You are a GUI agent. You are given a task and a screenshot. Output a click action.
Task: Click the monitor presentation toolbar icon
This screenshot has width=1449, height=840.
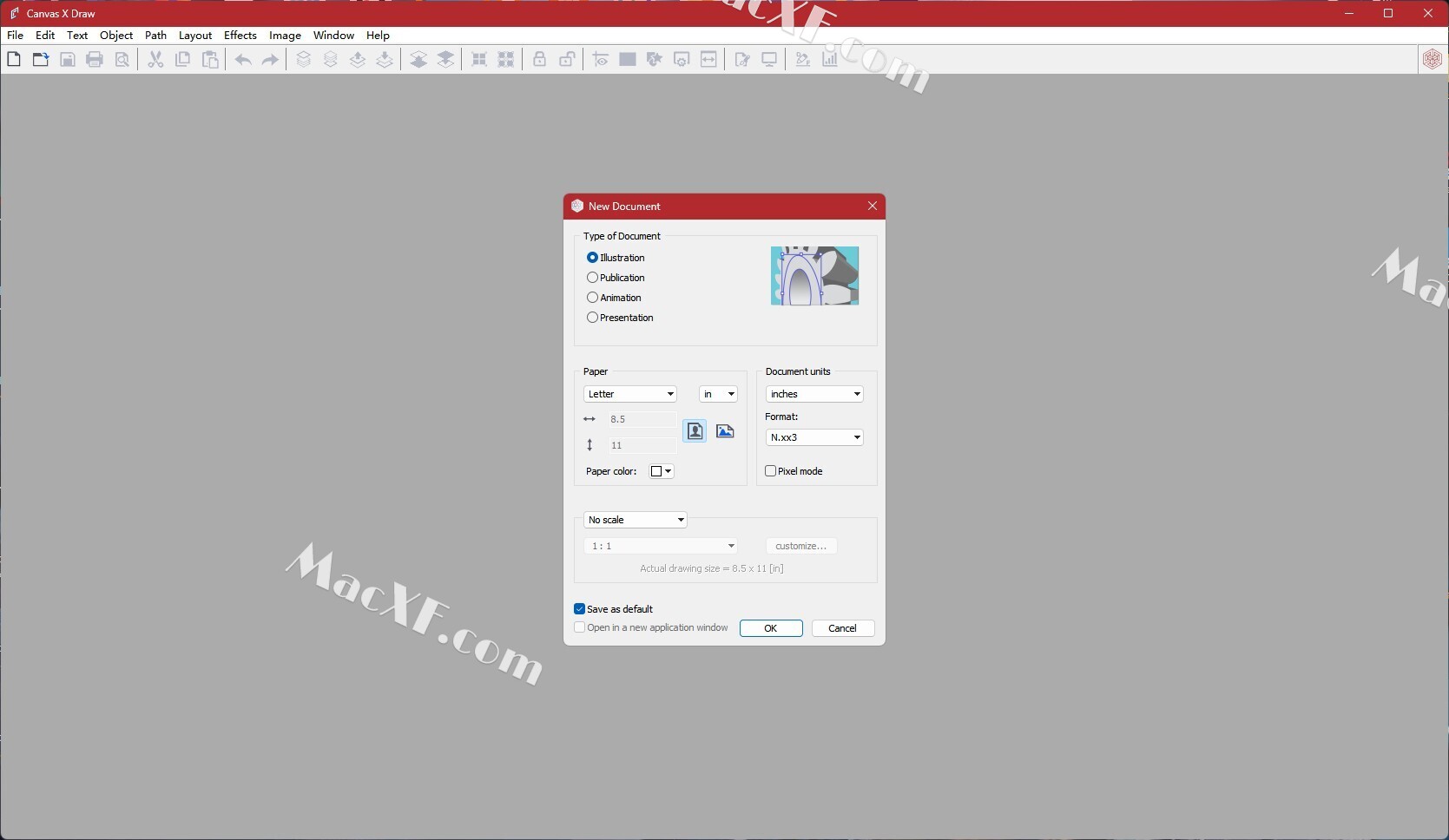769,59
